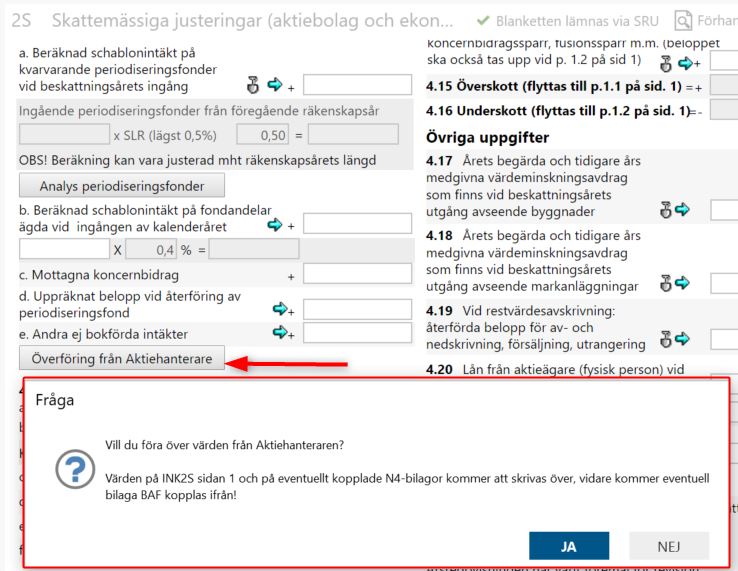The height and width of the screenshot is (571, 738).
Task: Click 'Blanketten lämnas via SRU' status text
Action: (577, 21)
